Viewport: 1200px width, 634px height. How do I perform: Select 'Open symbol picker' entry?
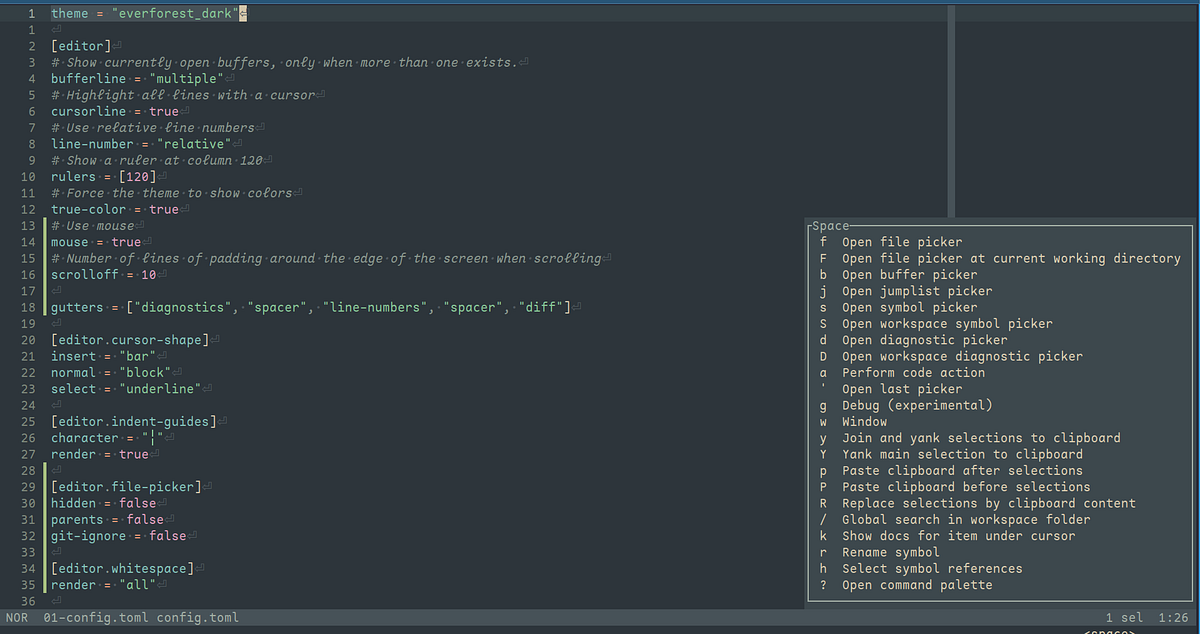tap(910, 307)
